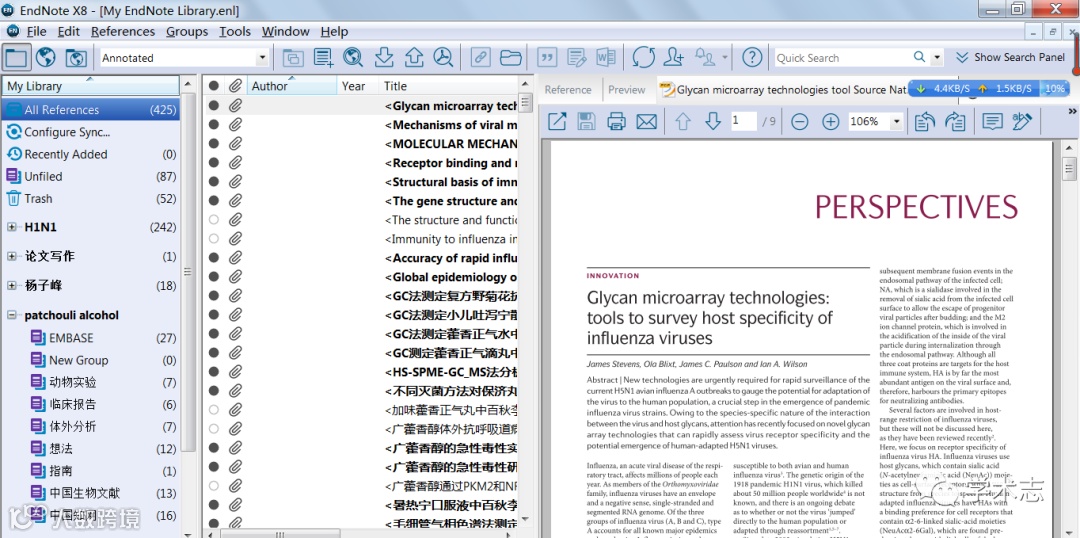Open PDF in external viewer icon
The image size is (1080, 538).
pyautogui.click(x=557, y=122)
